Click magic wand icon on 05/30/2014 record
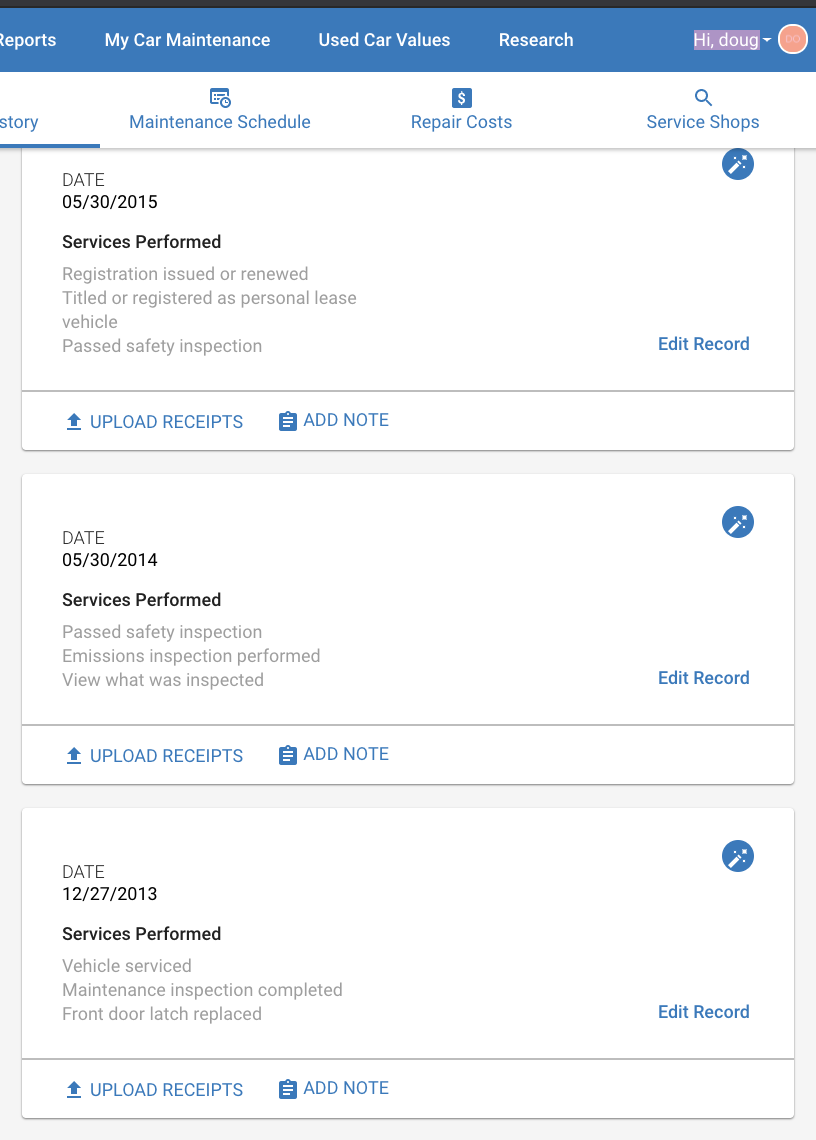This screenshot has height=1140, width=816. [x=737, y=522]
